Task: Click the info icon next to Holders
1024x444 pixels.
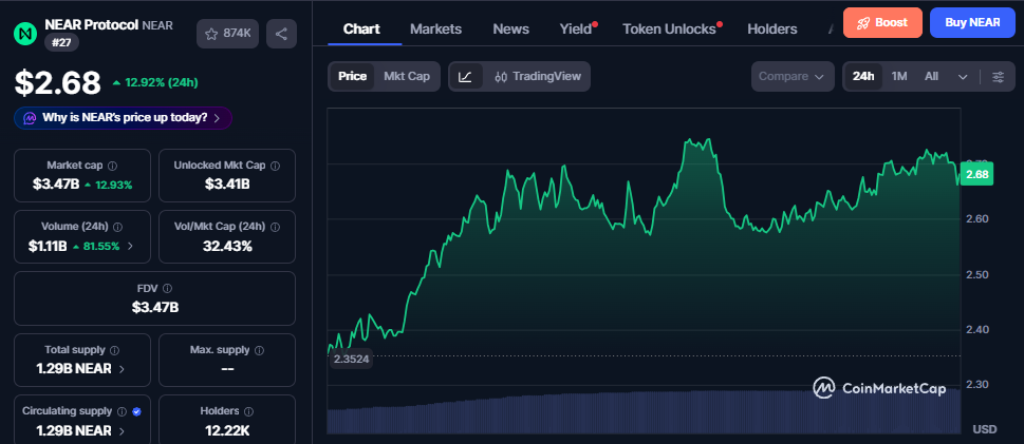Action: tap(249, 411)
